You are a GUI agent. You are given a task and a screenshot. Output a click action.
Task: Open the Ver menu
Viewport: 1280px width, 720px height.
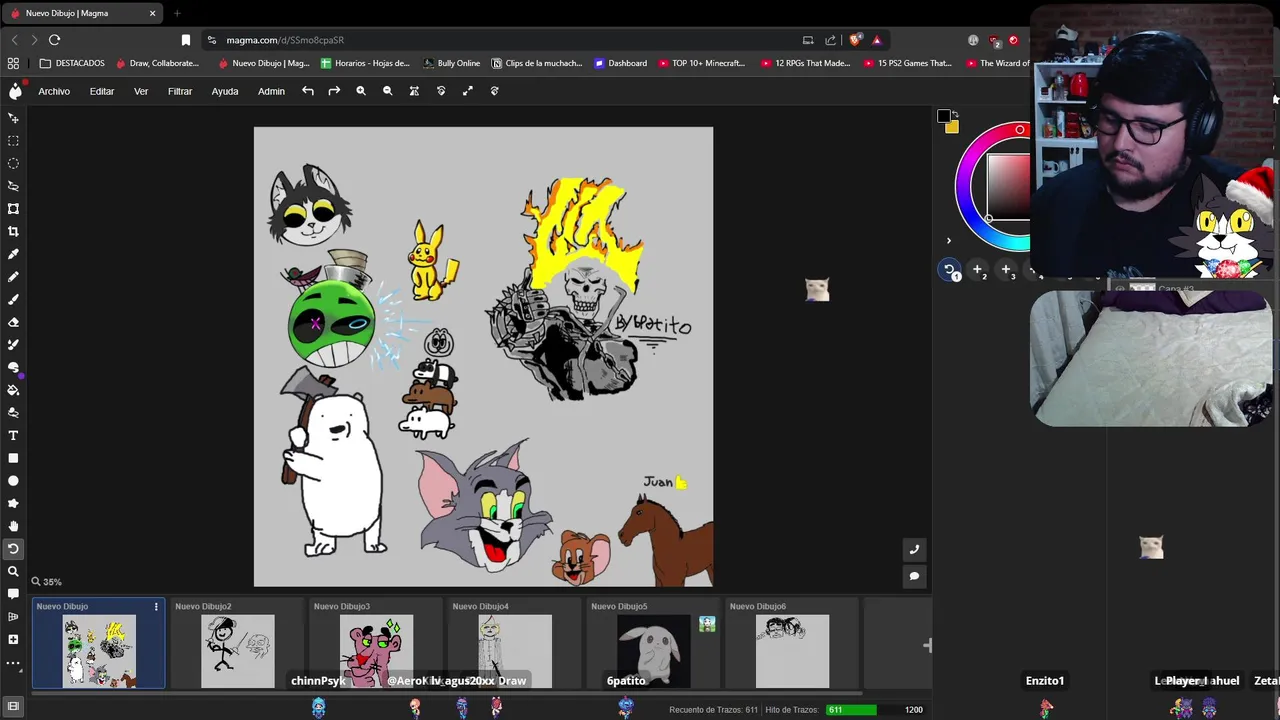coord(141,91)
